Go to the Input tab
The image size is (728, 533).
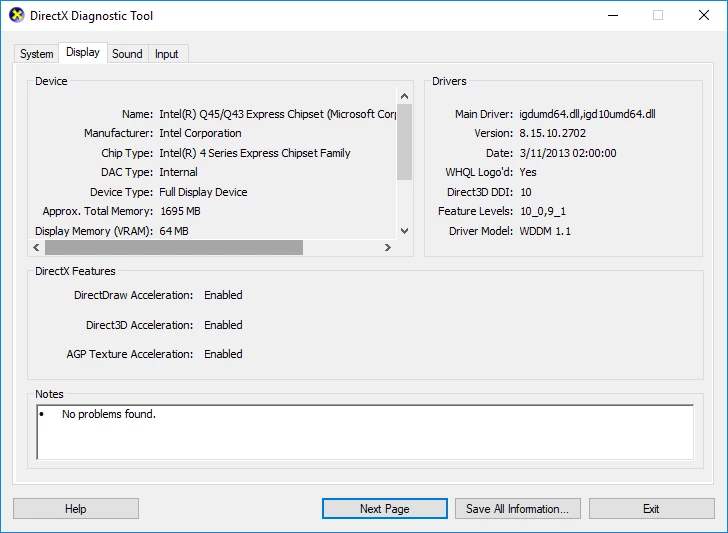[167, 54]
